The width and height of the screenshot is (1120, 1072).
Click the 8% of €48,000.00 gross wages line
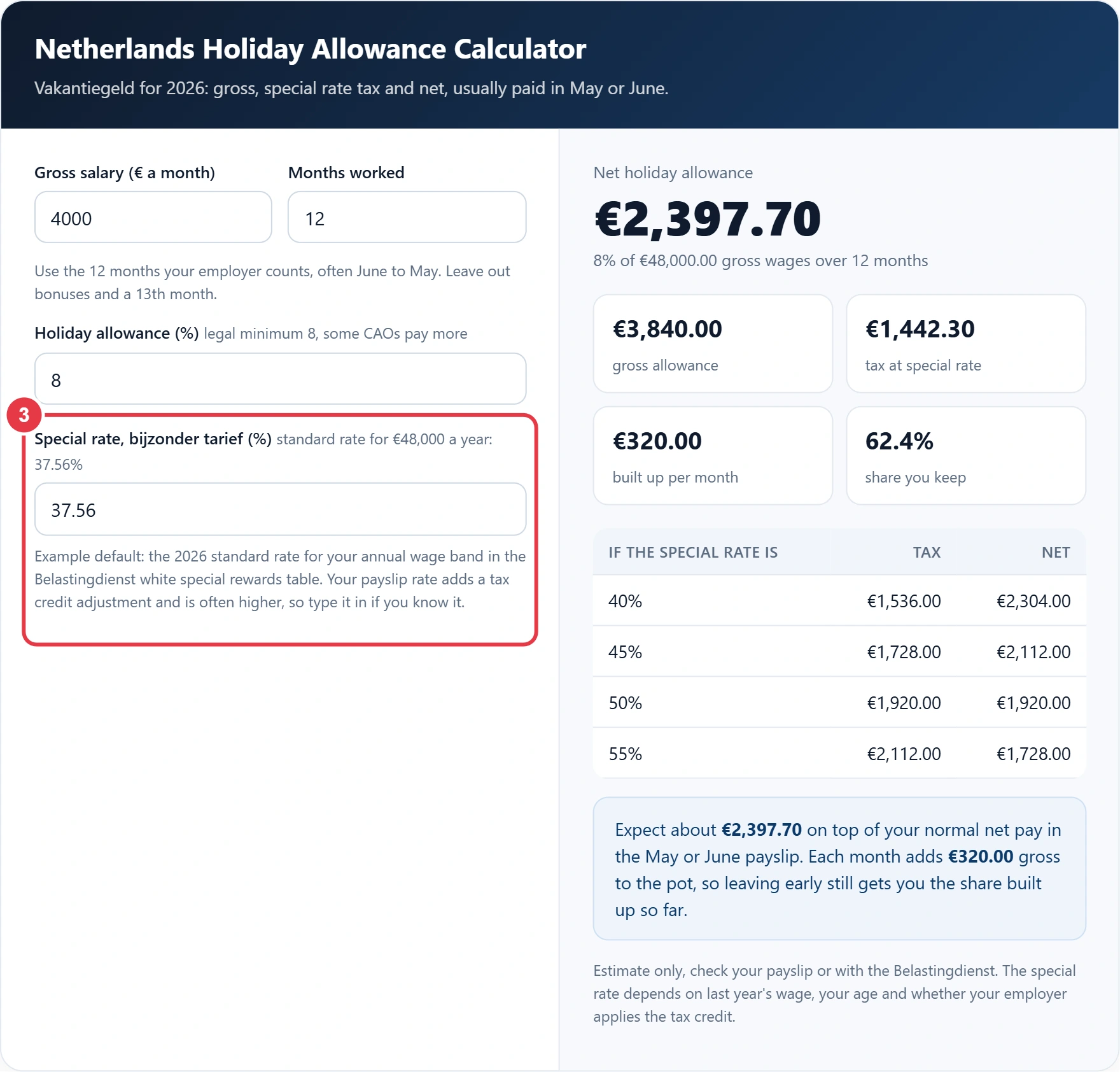click(760, 260)
